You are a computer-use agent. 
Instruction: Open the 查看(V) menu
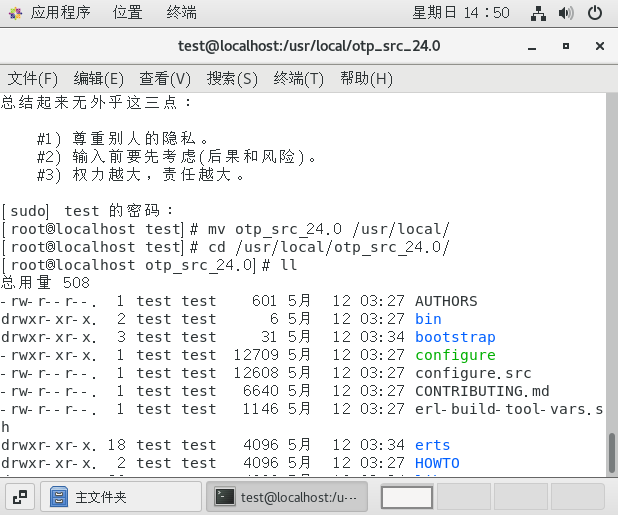point(165,78)
